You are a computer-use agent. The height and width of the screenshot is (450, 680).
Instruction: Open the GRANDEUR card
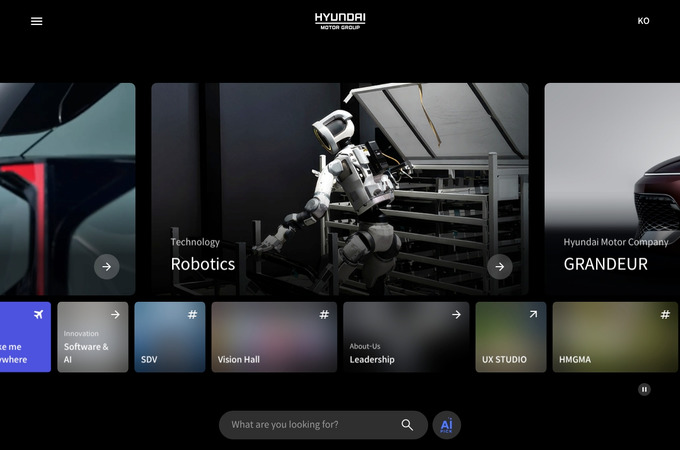tap(612, 189)
